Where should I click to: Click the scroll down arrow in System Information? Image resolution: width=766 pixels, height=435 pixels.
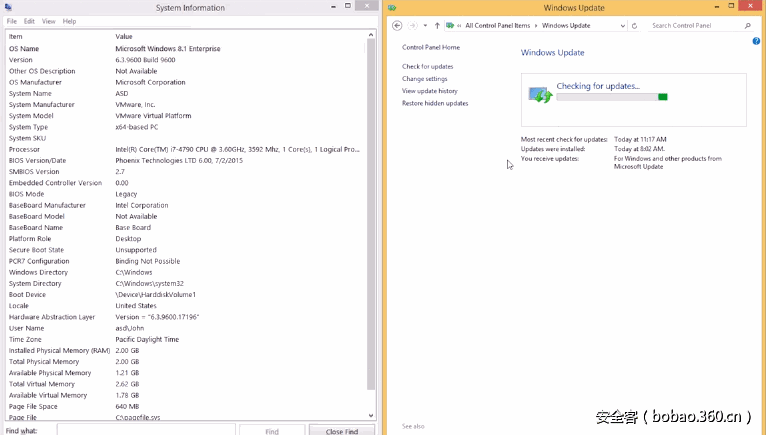click(371, 414)
